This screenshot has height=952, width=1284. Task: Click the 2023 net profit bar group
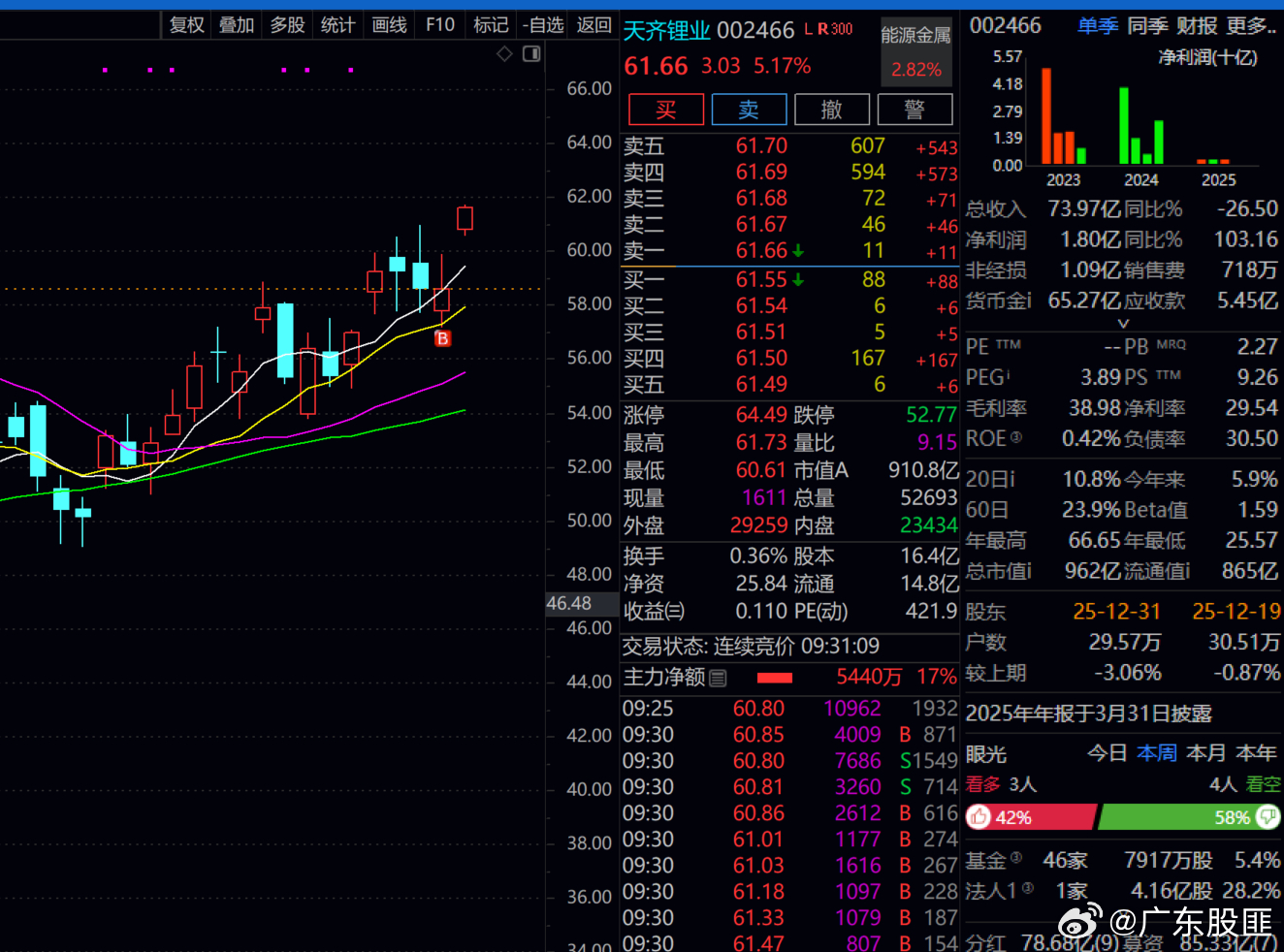pos(1064,116)
